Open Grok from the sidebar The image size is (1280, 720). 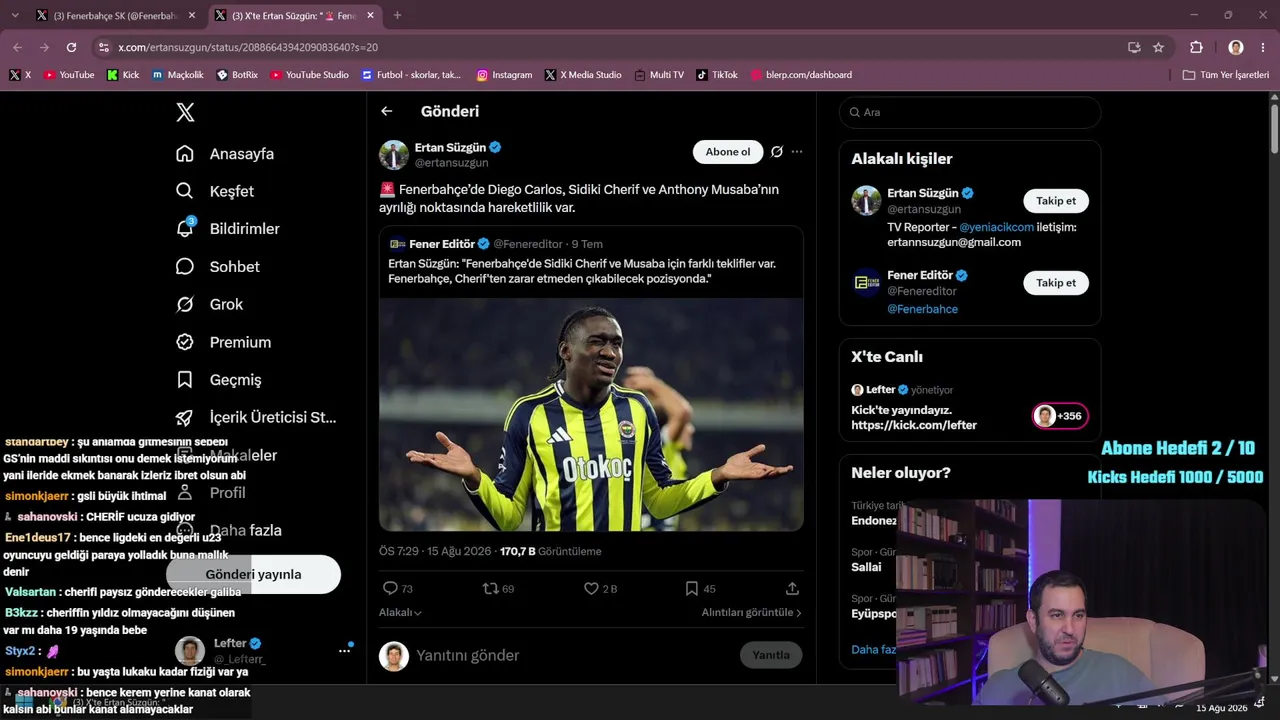coord(209,304)
